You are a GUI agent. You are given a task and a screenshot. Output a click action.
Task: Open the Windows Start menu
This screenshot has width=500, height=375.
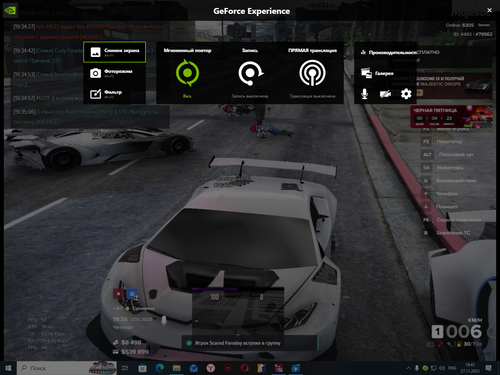tap(8, 368)
